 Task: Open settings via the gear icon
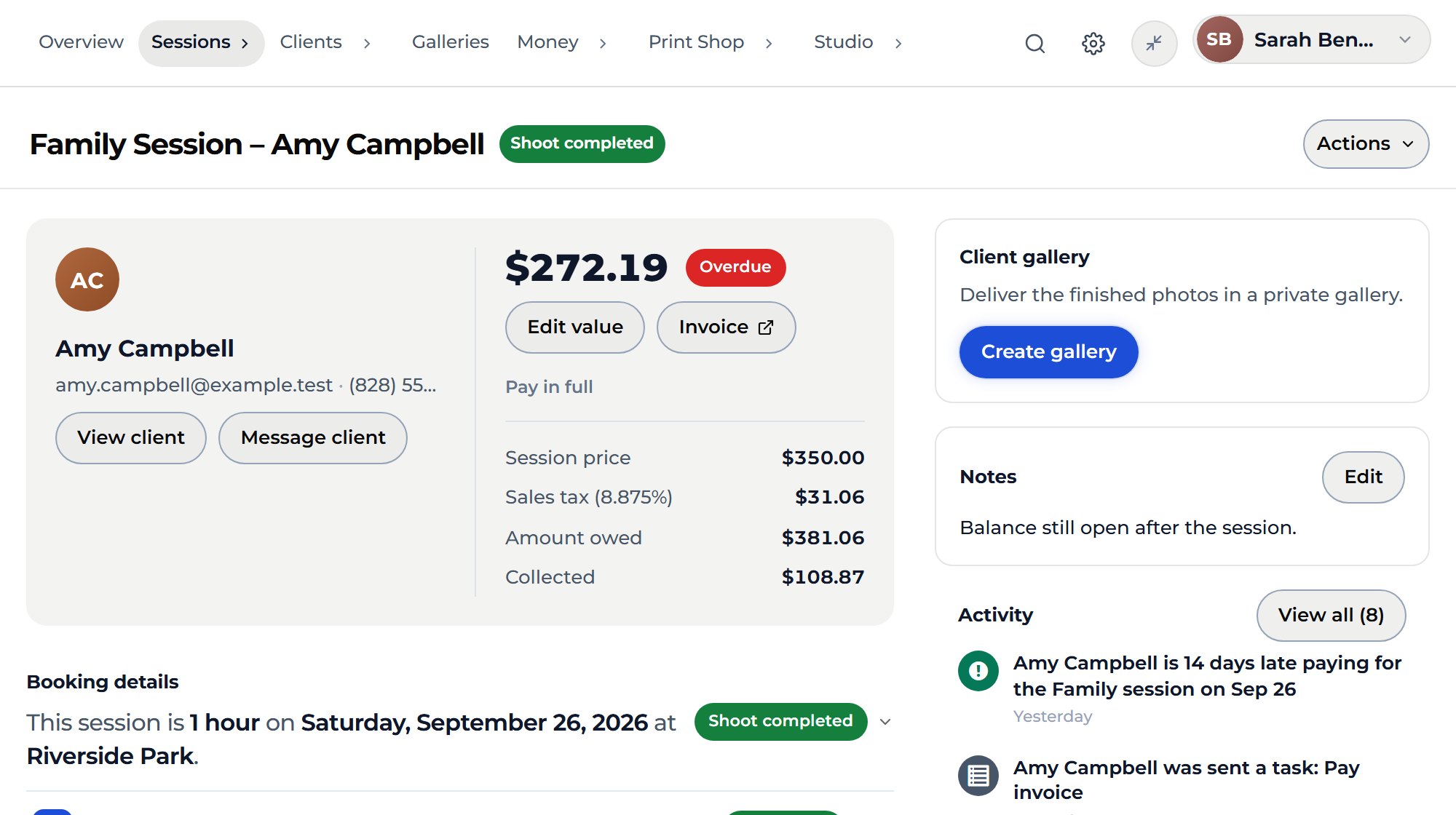tap(1093, 44)
